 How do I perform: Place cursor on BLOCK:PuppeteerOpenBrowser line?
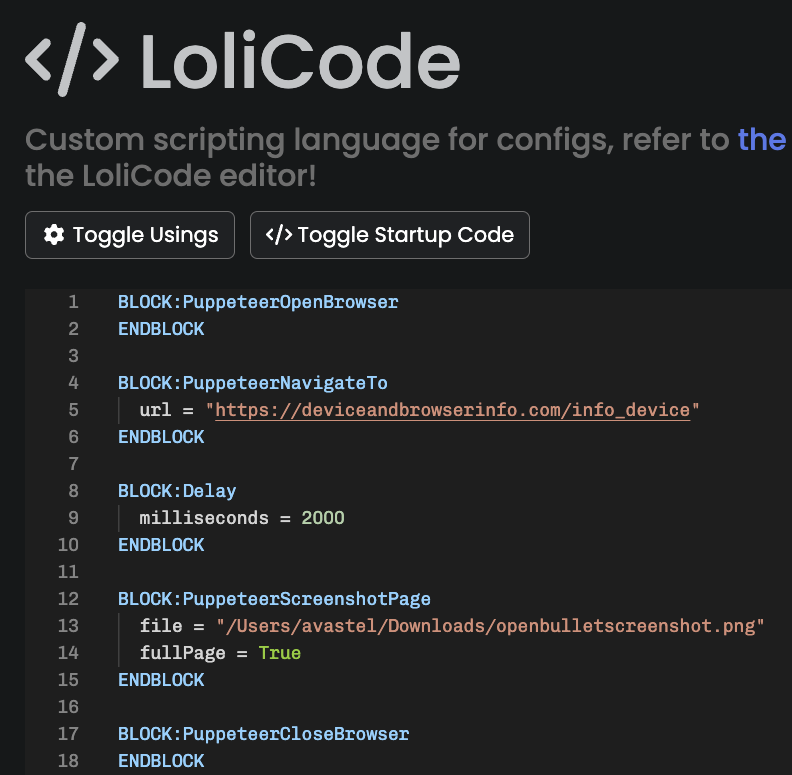(258, 302)
